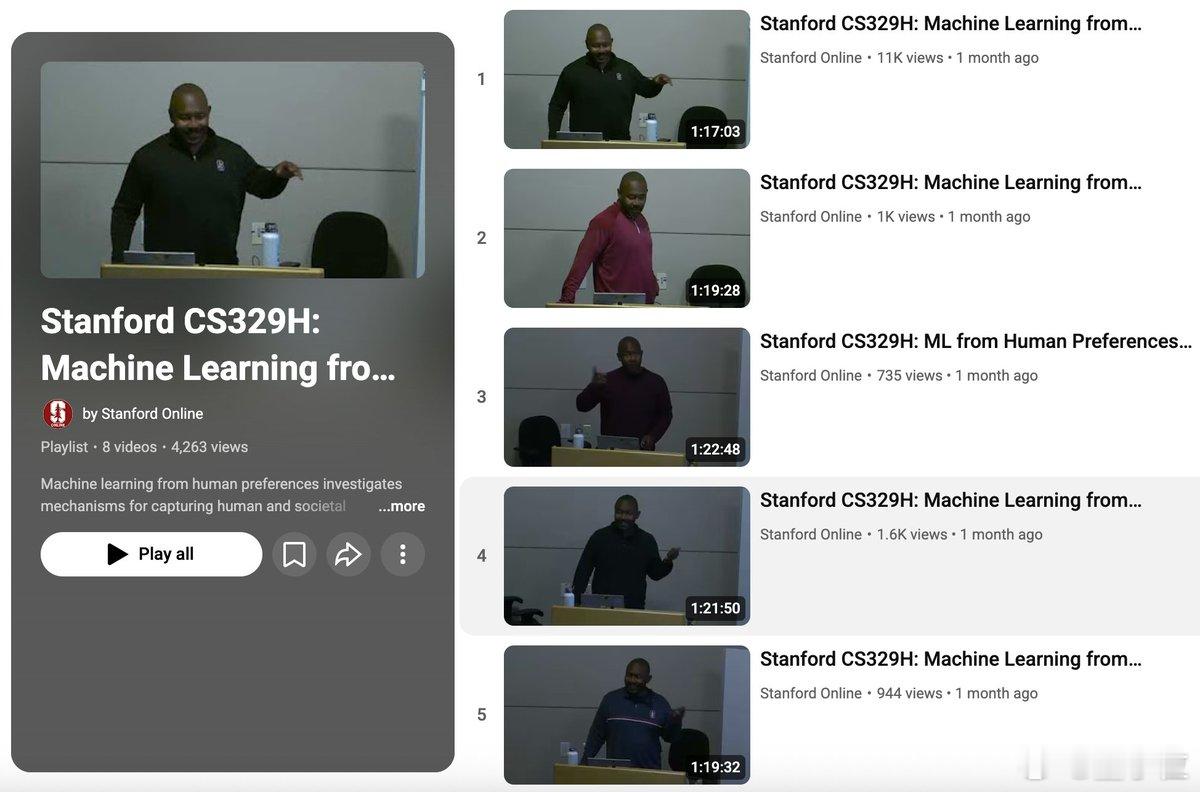This screenshot has height=792, width=1200.
Task: Expand the description with ...more
Action: 401,506
